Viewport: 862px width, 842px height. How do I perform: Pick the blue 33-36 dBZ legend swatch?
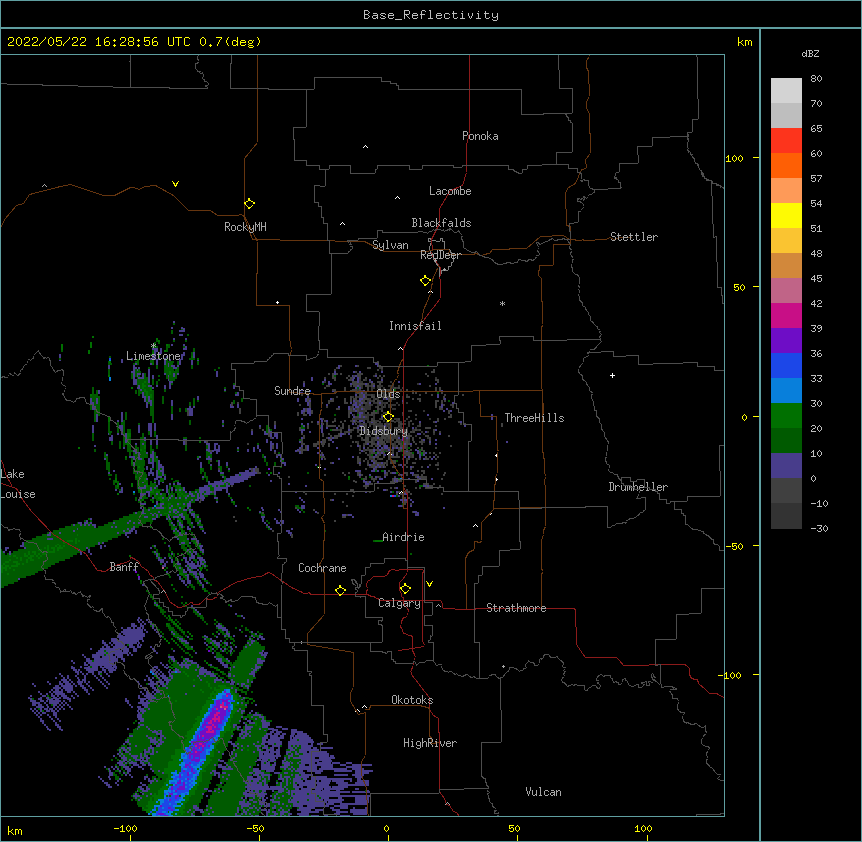[786, 365]
